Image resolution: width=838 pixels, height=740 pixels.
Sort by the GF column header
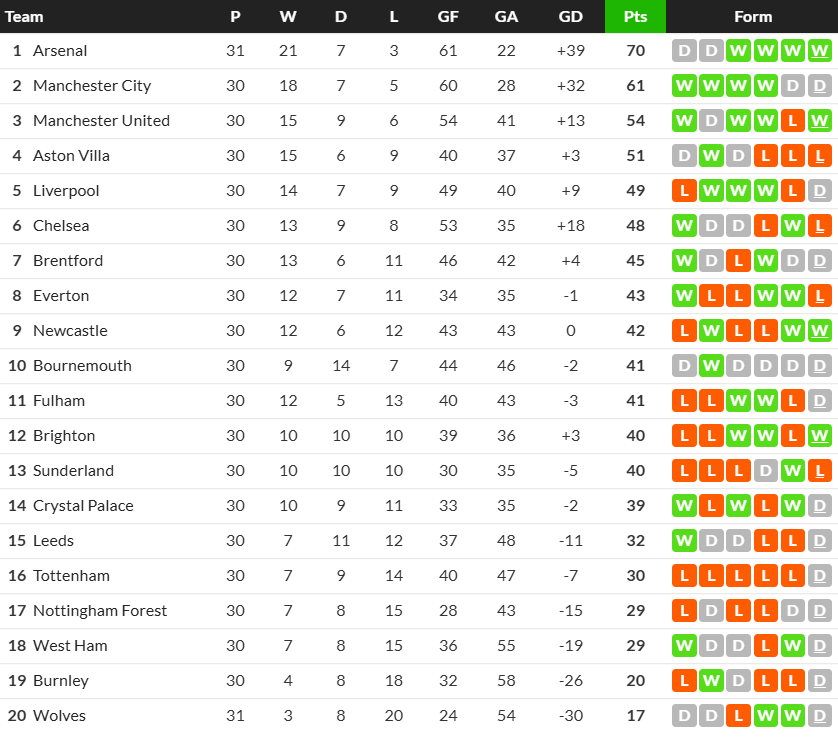pyautogui.click(x=448, y=17)
